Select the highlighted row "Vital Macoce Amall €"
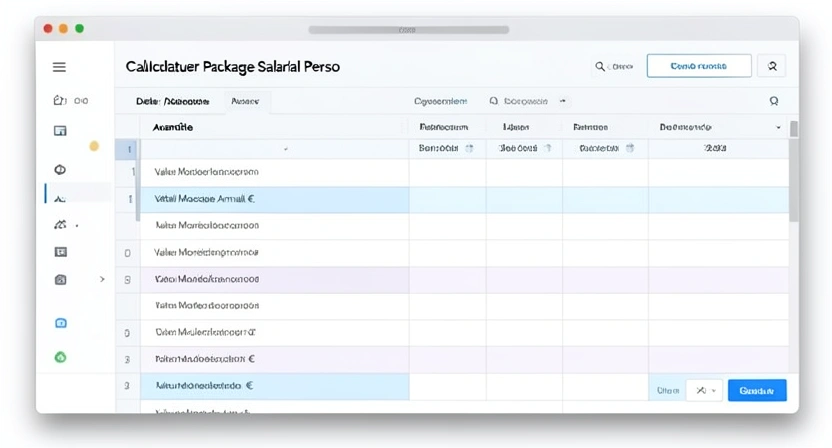The height and width of the screenshot is (448, 832). (x=452, y=199)
